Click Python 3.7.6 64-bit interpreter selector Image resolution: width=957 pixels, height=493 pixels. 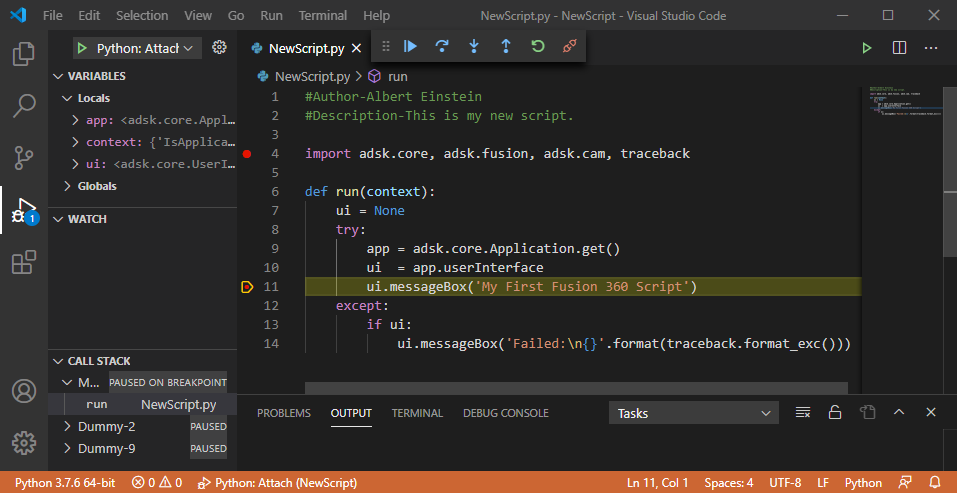[x=65, y=483]
